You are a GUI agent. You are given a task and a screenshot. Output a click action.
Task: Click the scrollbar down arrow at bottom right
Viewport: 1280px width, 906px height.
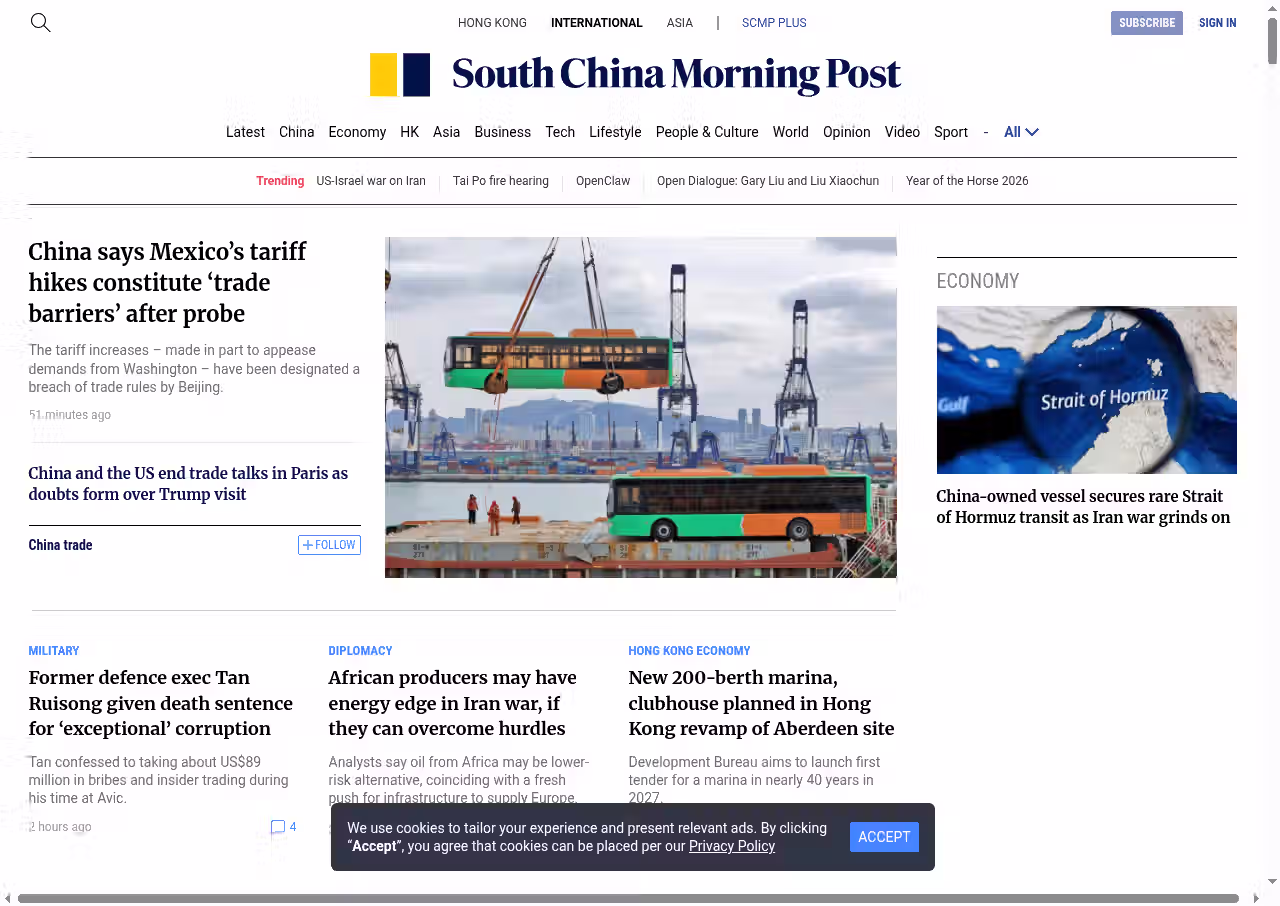(x=1272, y=882)
